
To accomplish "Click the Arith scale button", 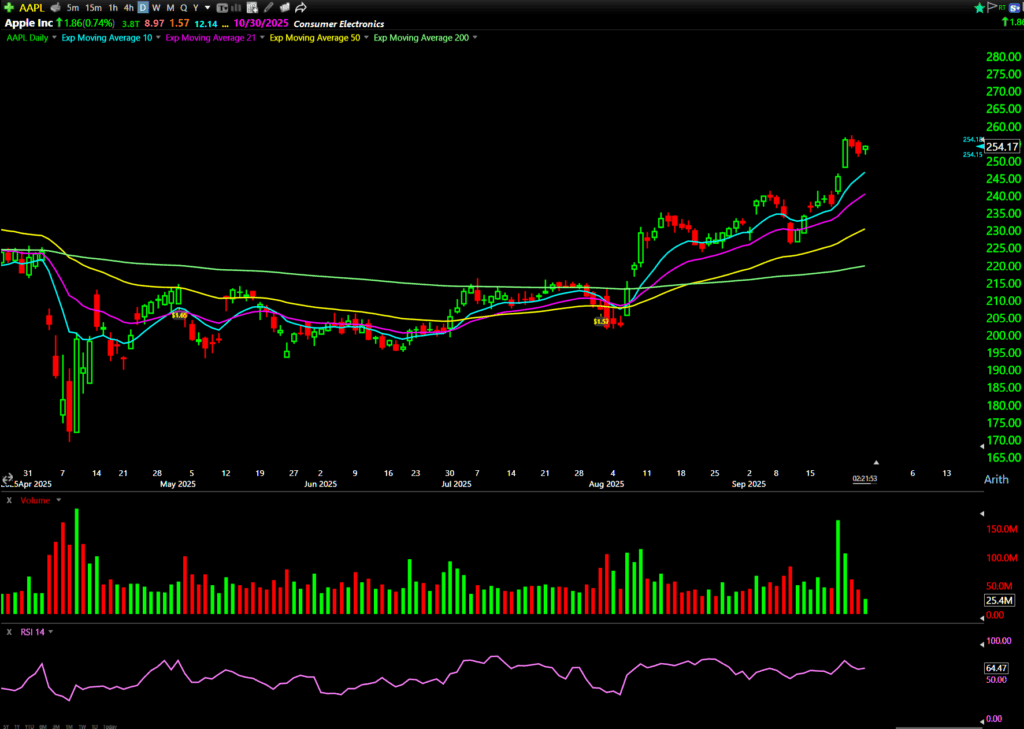I will point(995,480).
